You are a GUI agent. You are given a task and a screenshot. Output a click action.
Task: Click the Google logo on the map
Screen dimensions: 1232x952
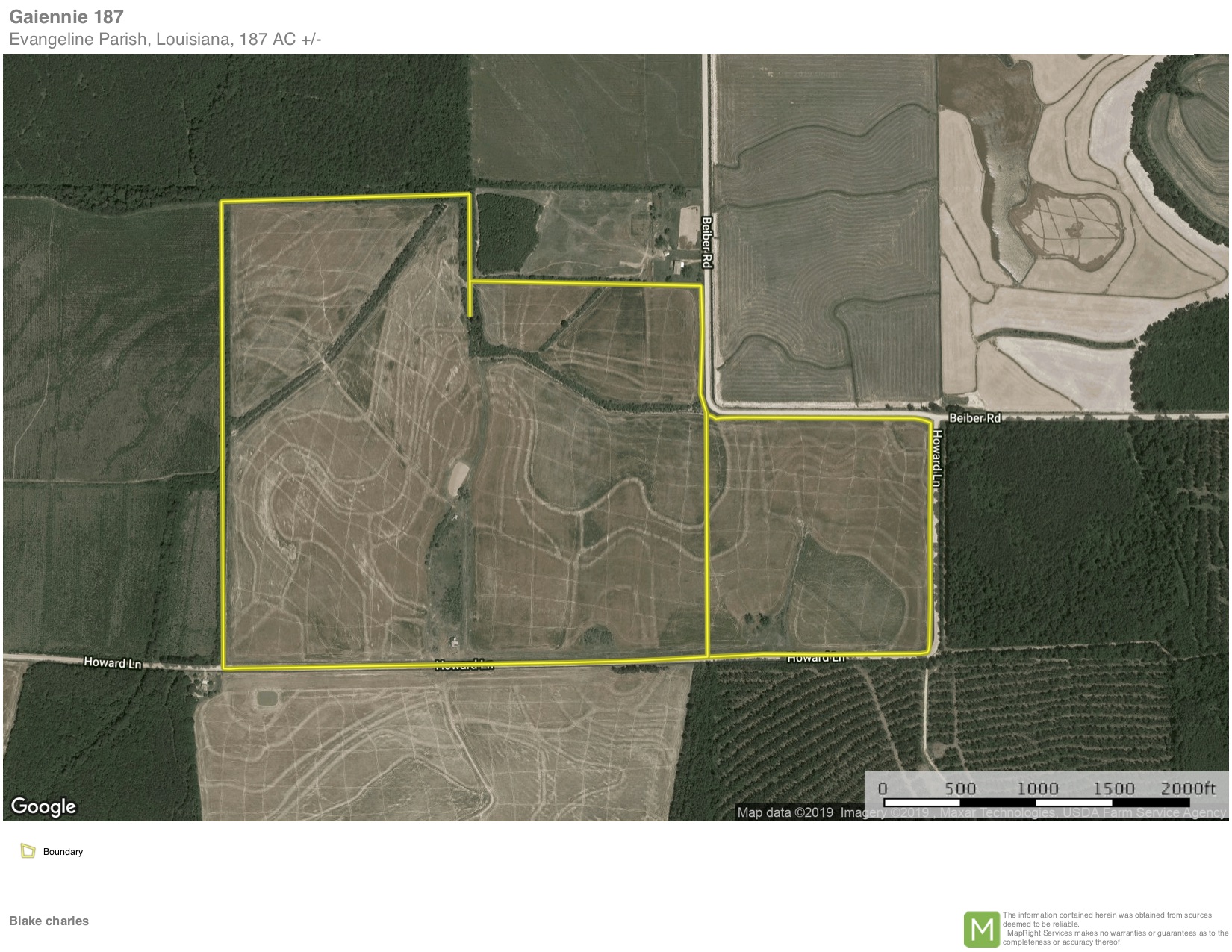(x=43, y=806)
